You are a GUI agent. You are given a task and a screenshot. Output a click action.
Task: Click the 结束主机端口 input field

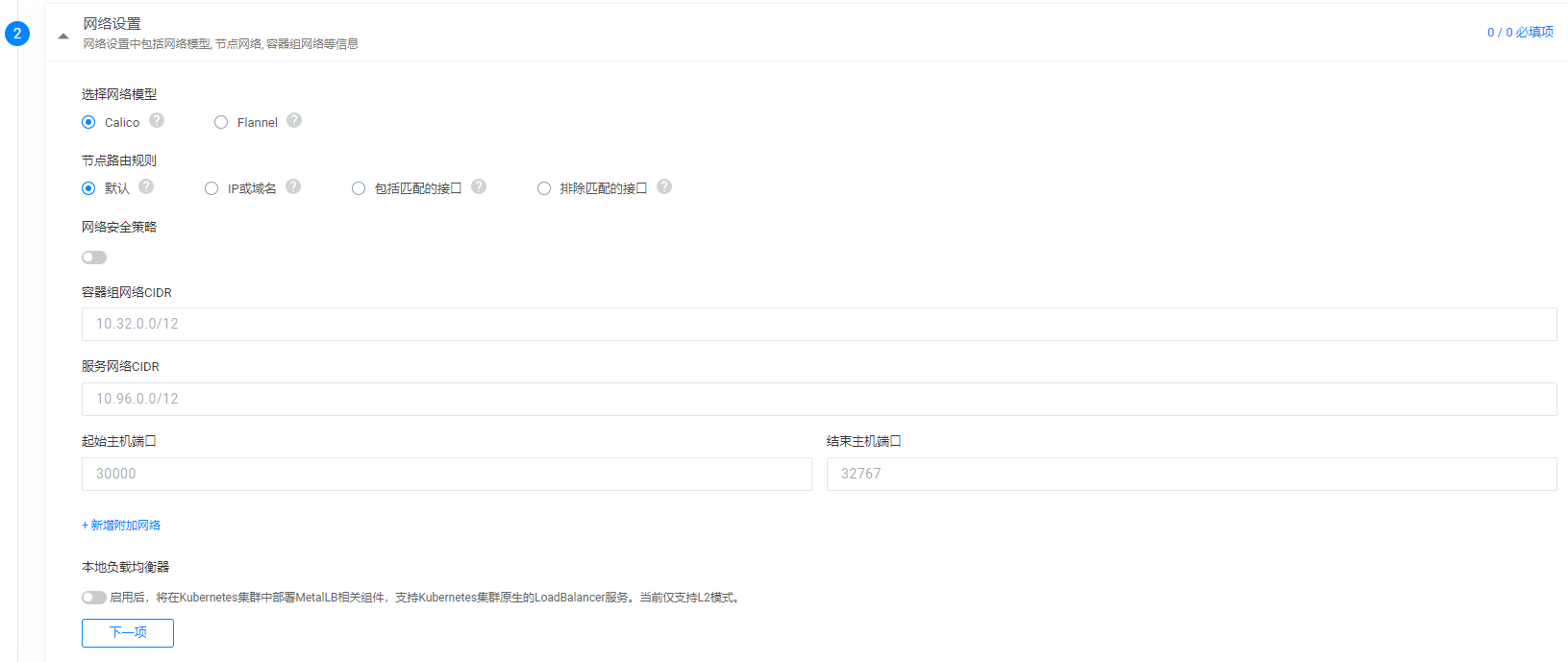pyautogui.click(x=1191, y=475)
